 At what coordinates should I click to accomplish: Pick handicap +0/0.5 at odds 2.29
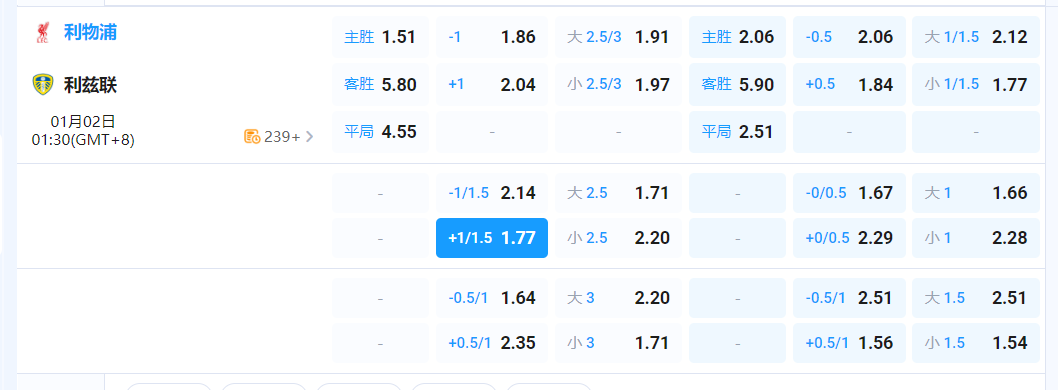(x=849, y=238)
